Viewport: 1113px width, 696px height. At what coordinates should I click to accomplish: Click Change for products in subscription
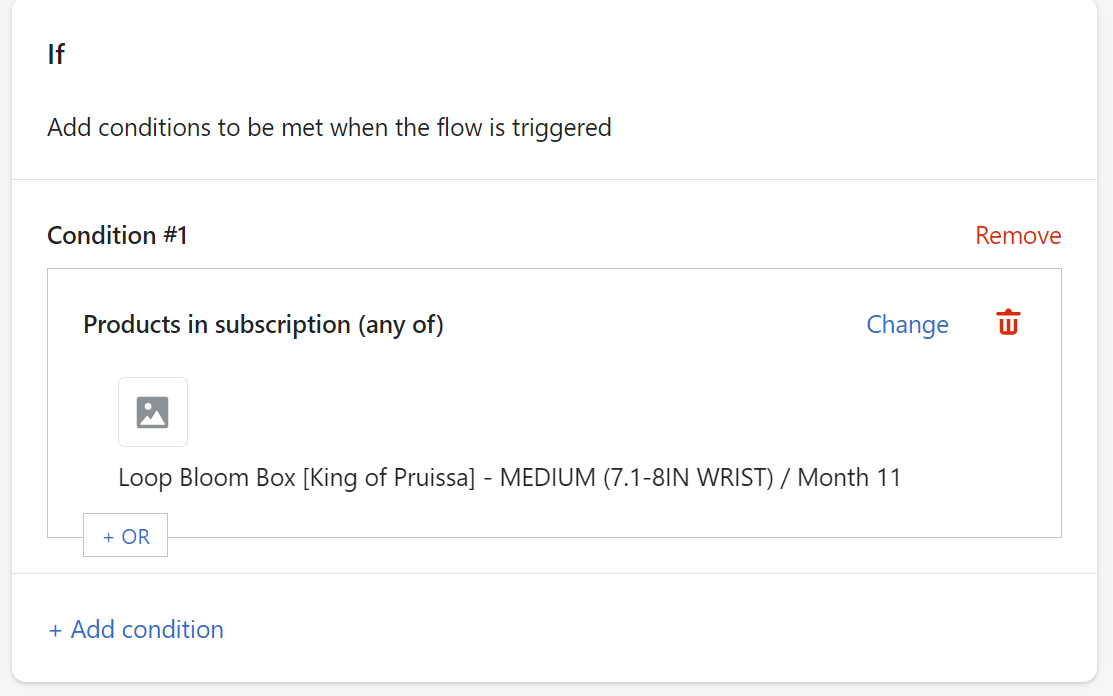click(907, 325)
